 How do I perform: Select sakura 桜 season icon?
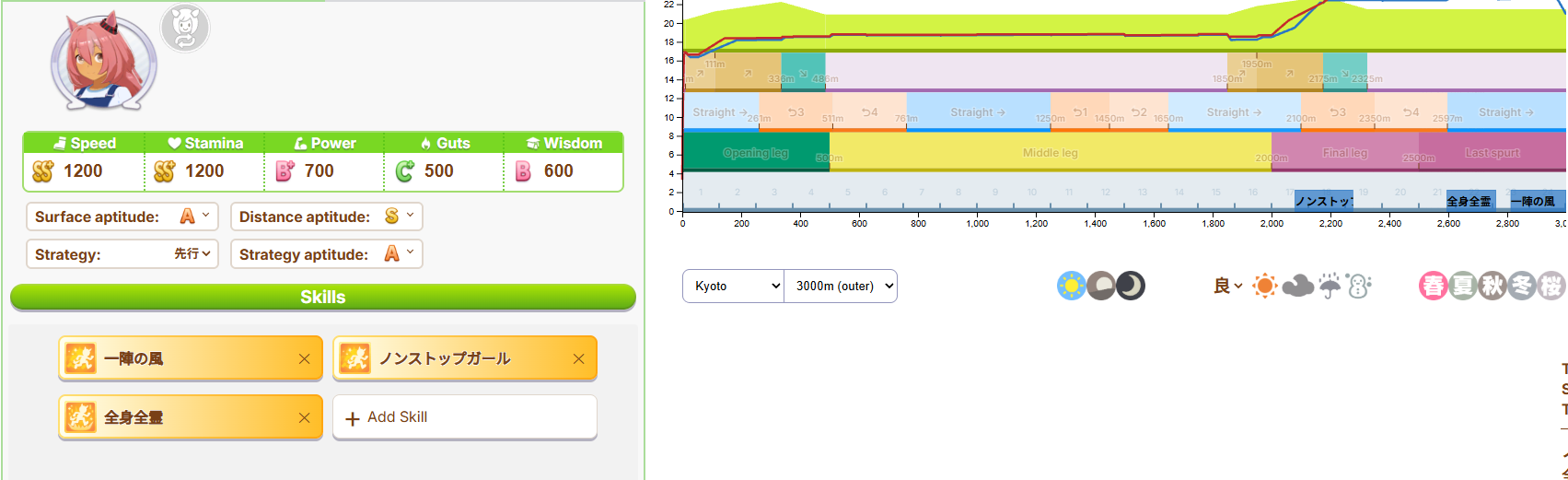coord(1551,286)
